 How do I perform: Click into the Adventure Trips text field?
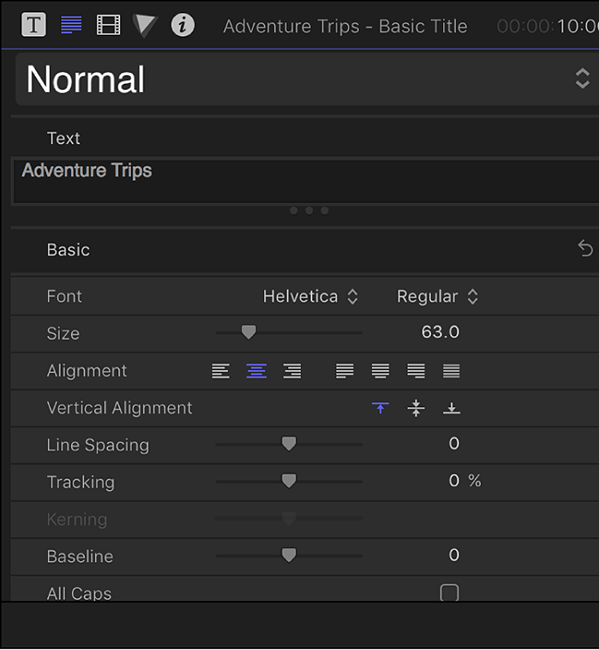click(306, 181)
